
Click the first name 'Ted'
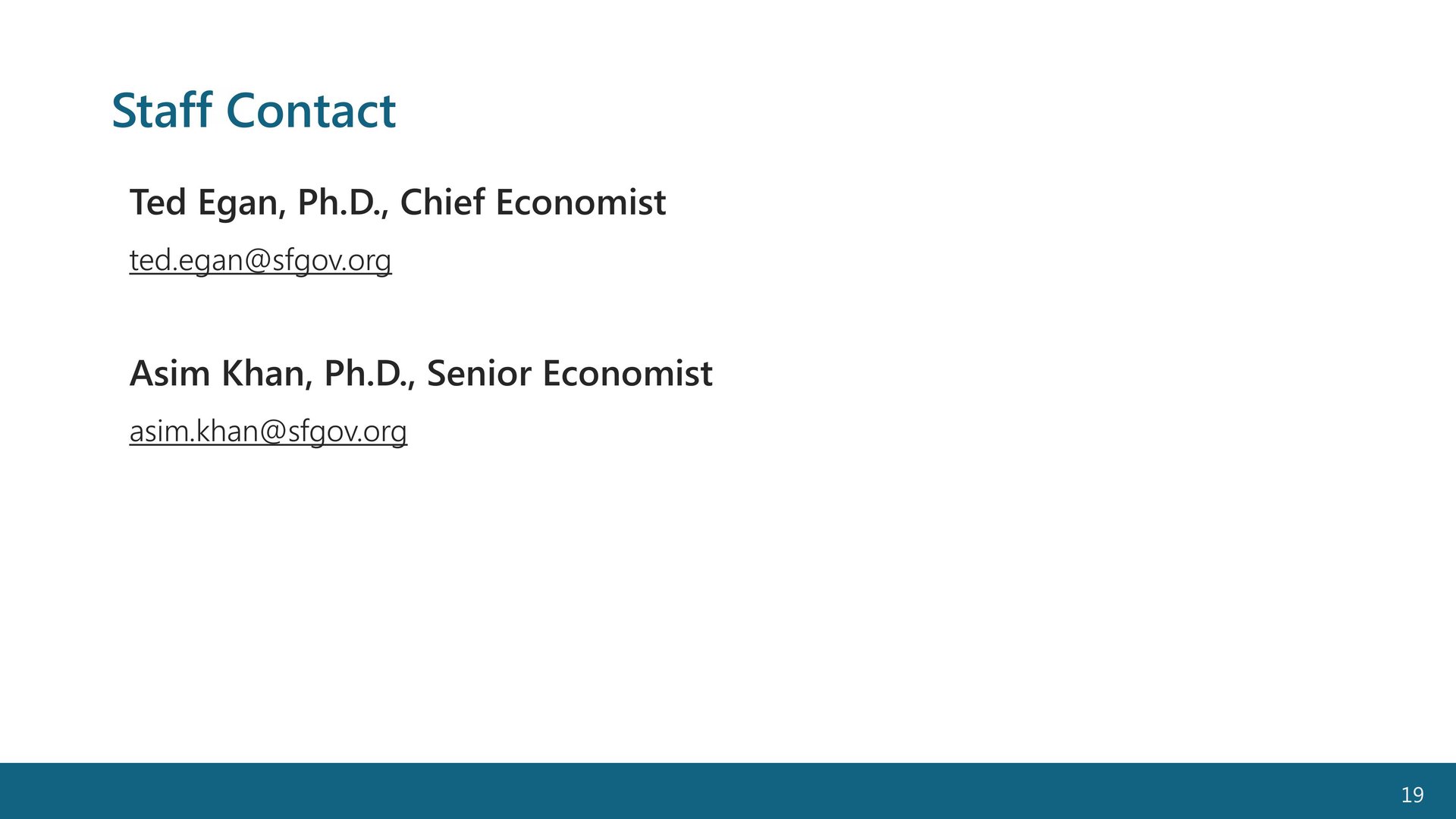(158, 202)
